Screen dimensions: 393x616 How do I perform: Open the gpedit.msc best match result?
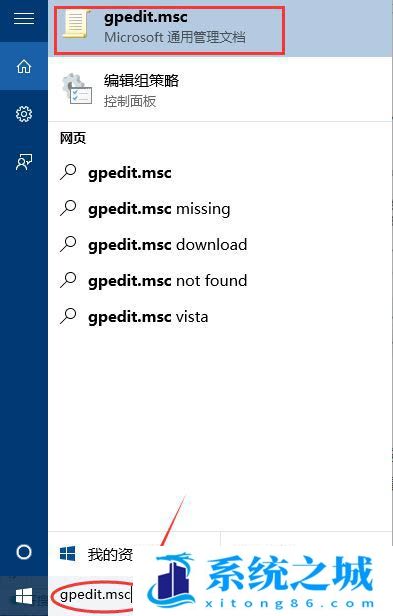[x=169, y=30]
